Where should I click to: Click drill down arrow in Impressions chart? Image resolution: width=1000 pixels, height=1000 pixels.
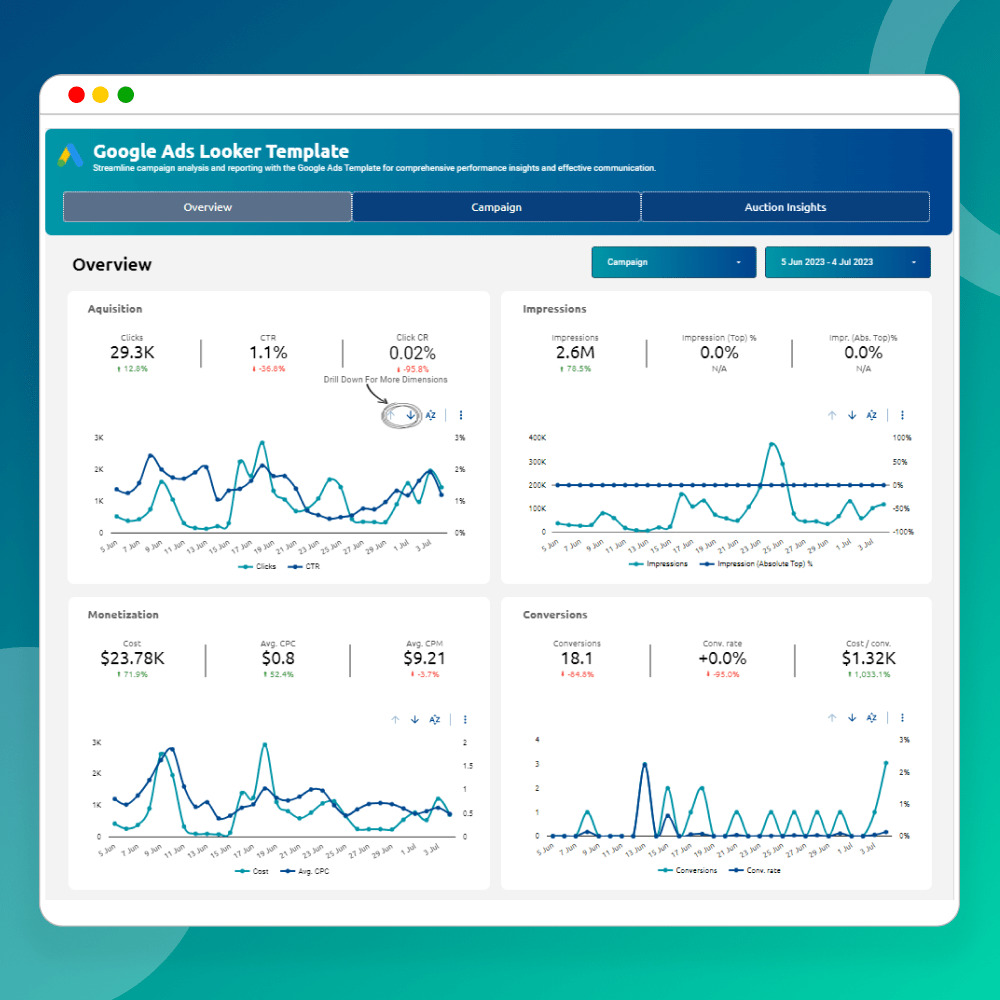tap(852, 415)
